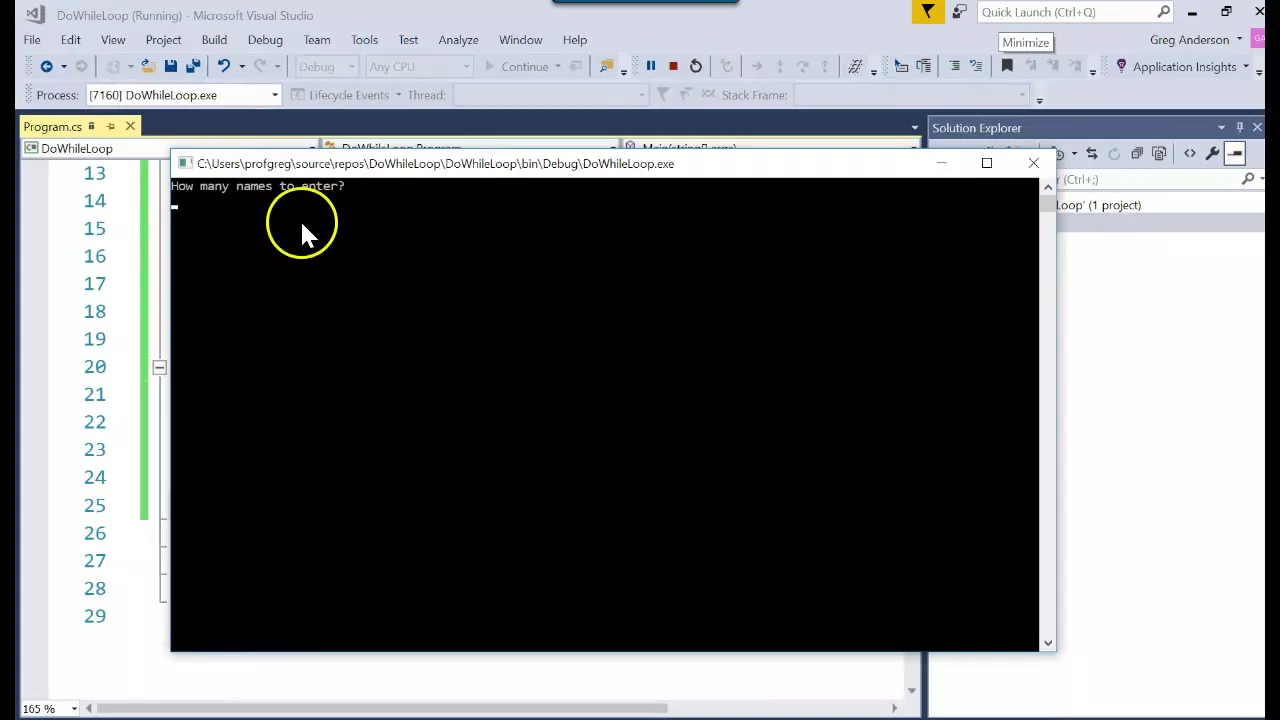Expand the Continue button dropdown arrow
This screenshot has height=720, width=1280.
point(558,67)
